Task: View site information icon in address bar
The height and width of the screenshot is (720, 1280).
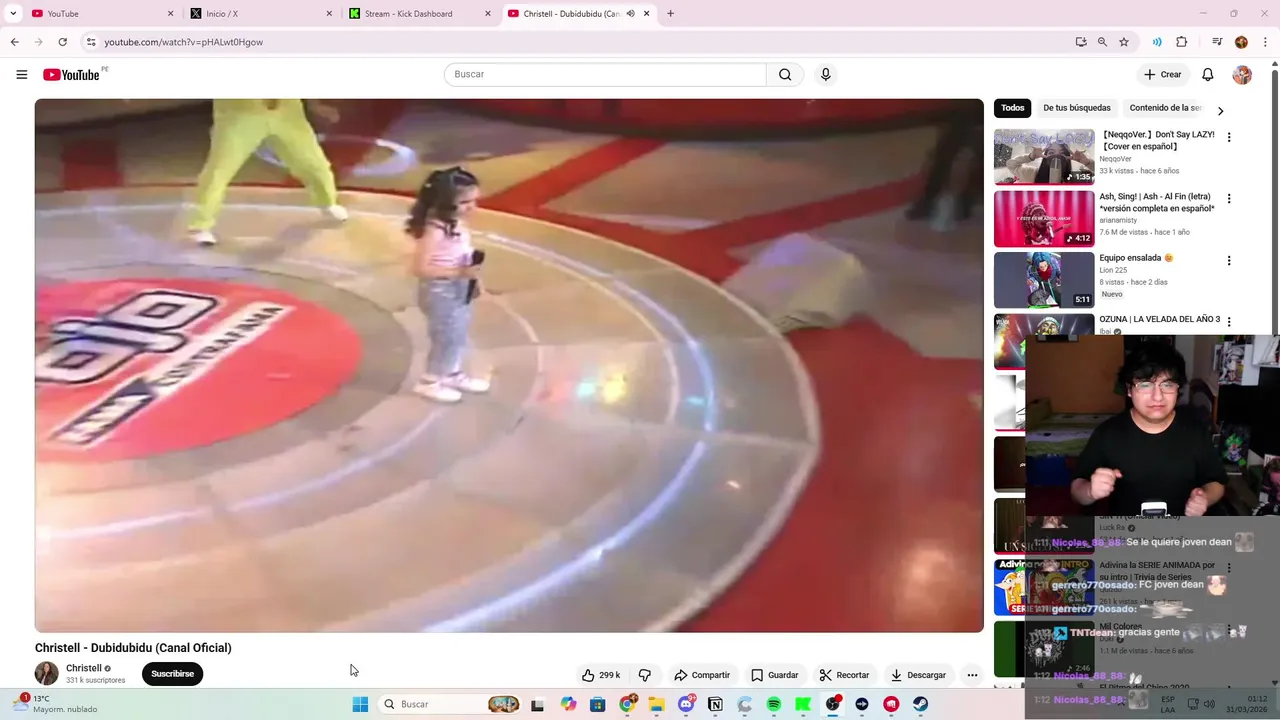Action: click(91, 42)
